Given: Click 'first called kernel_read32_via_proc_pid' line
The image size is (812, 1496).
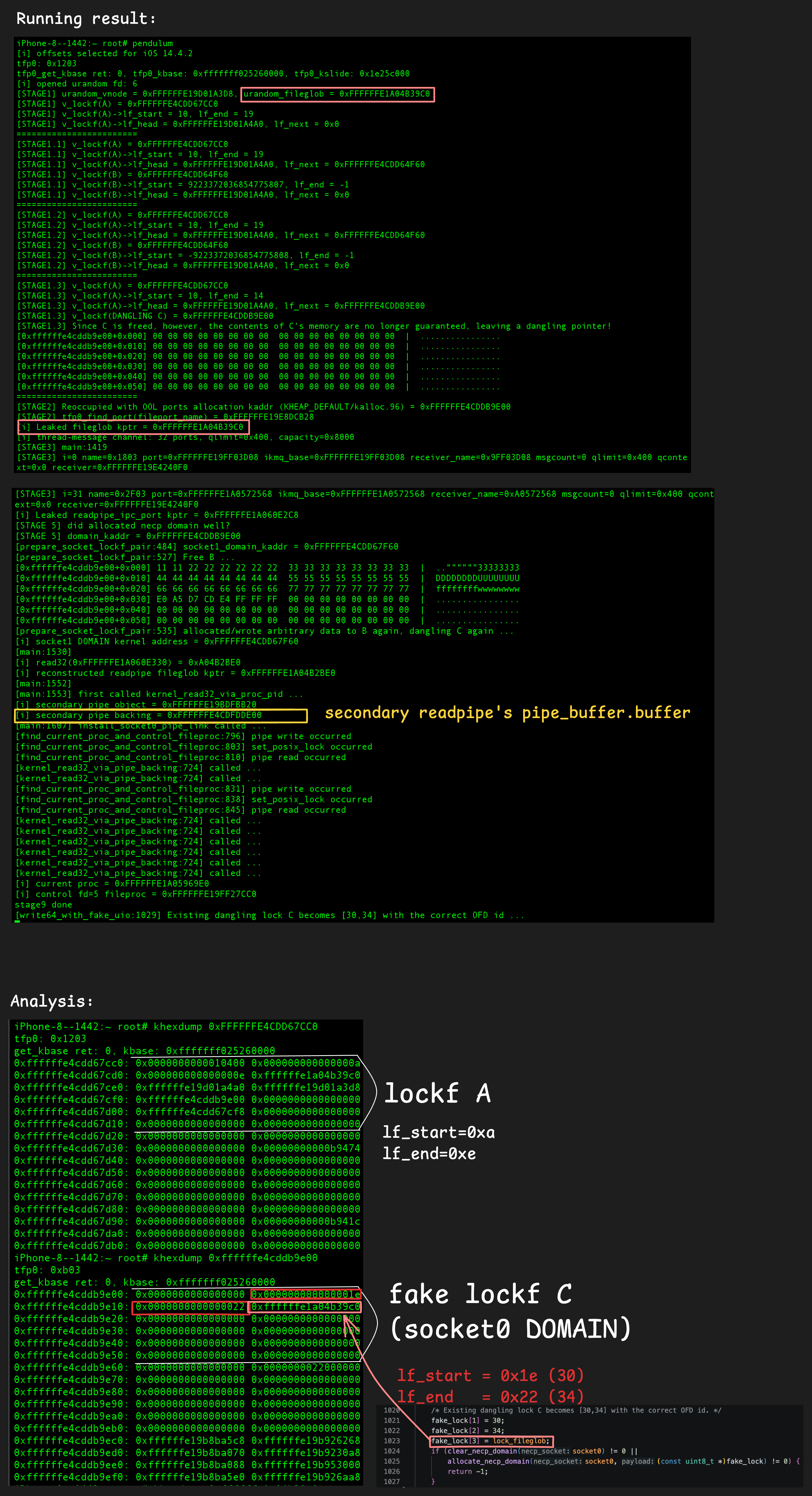Looking at the screenshot, I should 159,694.
